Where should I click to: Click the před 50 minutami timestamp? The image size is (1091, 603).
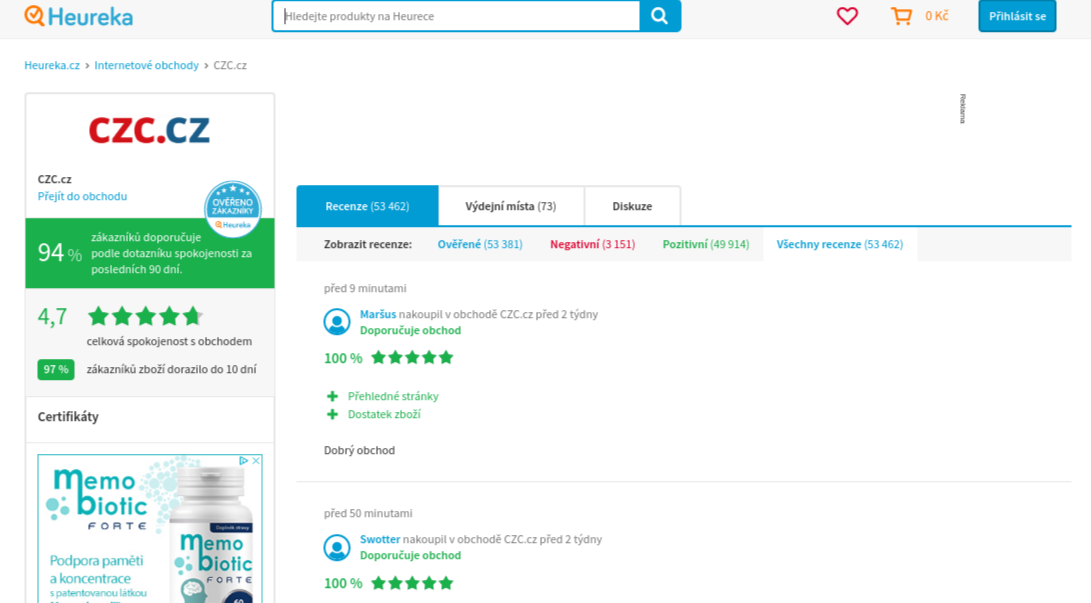(x=368, y=513)
